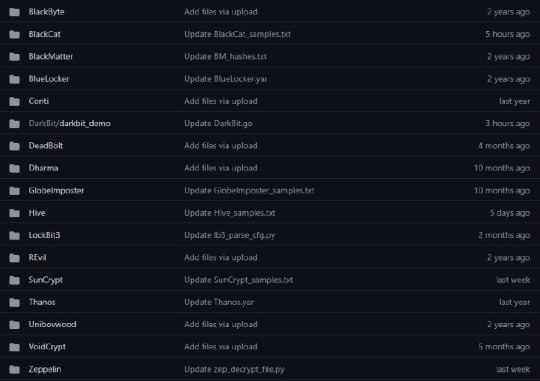Open the VoidCrypt directory
The image size is (540, 381).
coord(47,347)
